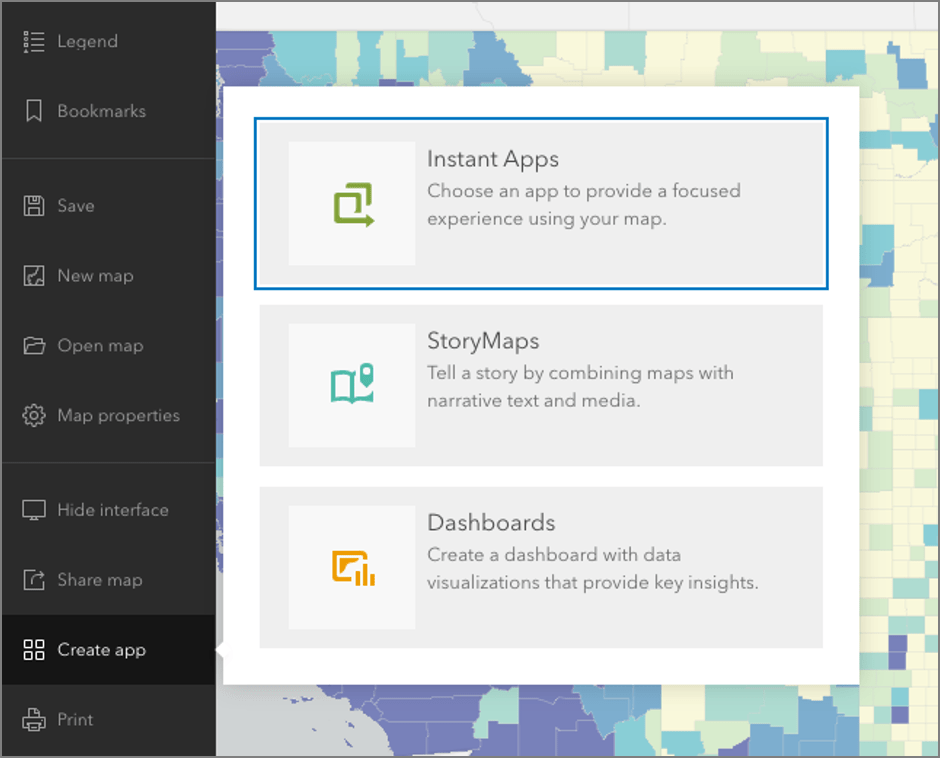
Task: Open Legend from the sidebar
Action: pos(90,41)
